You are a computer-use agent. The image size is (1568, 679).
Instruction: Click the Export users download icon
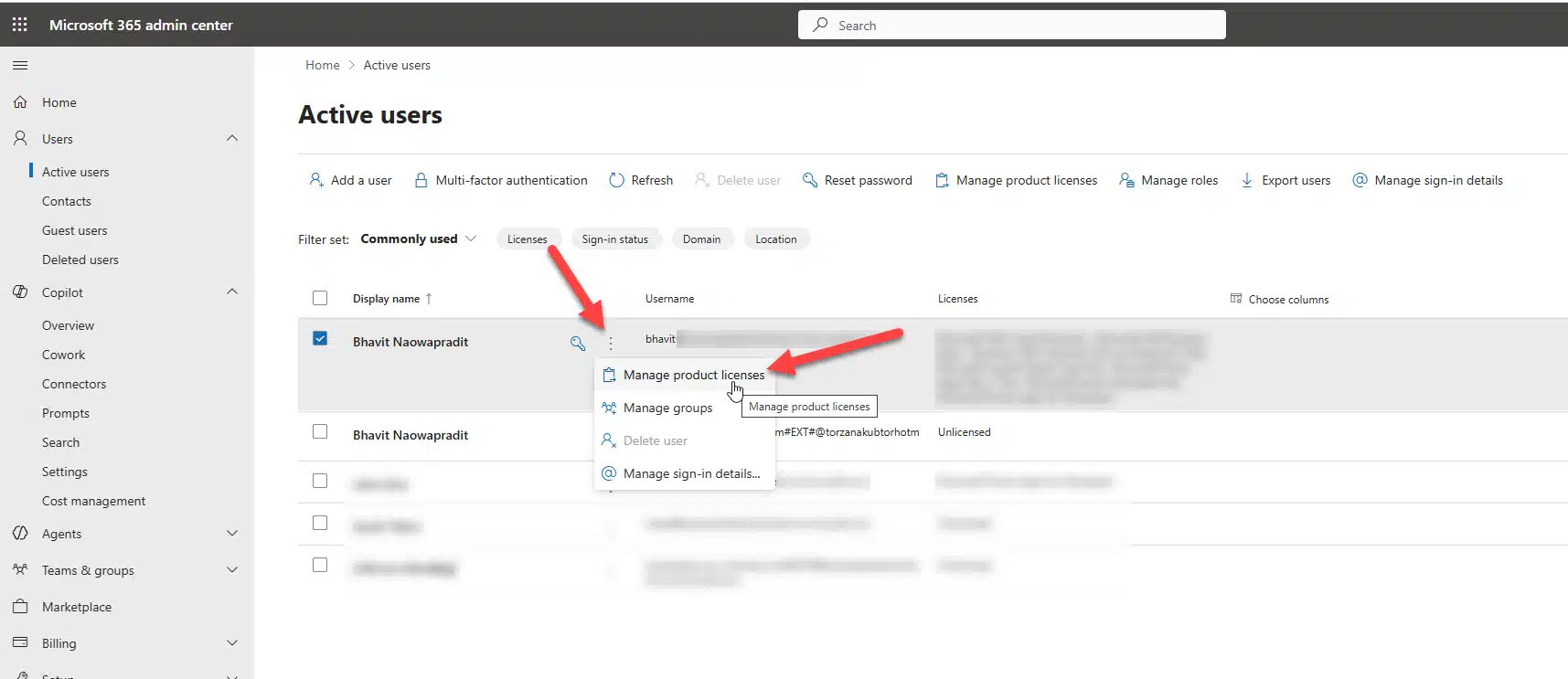pyautogui.click(x=1247, y=180)
